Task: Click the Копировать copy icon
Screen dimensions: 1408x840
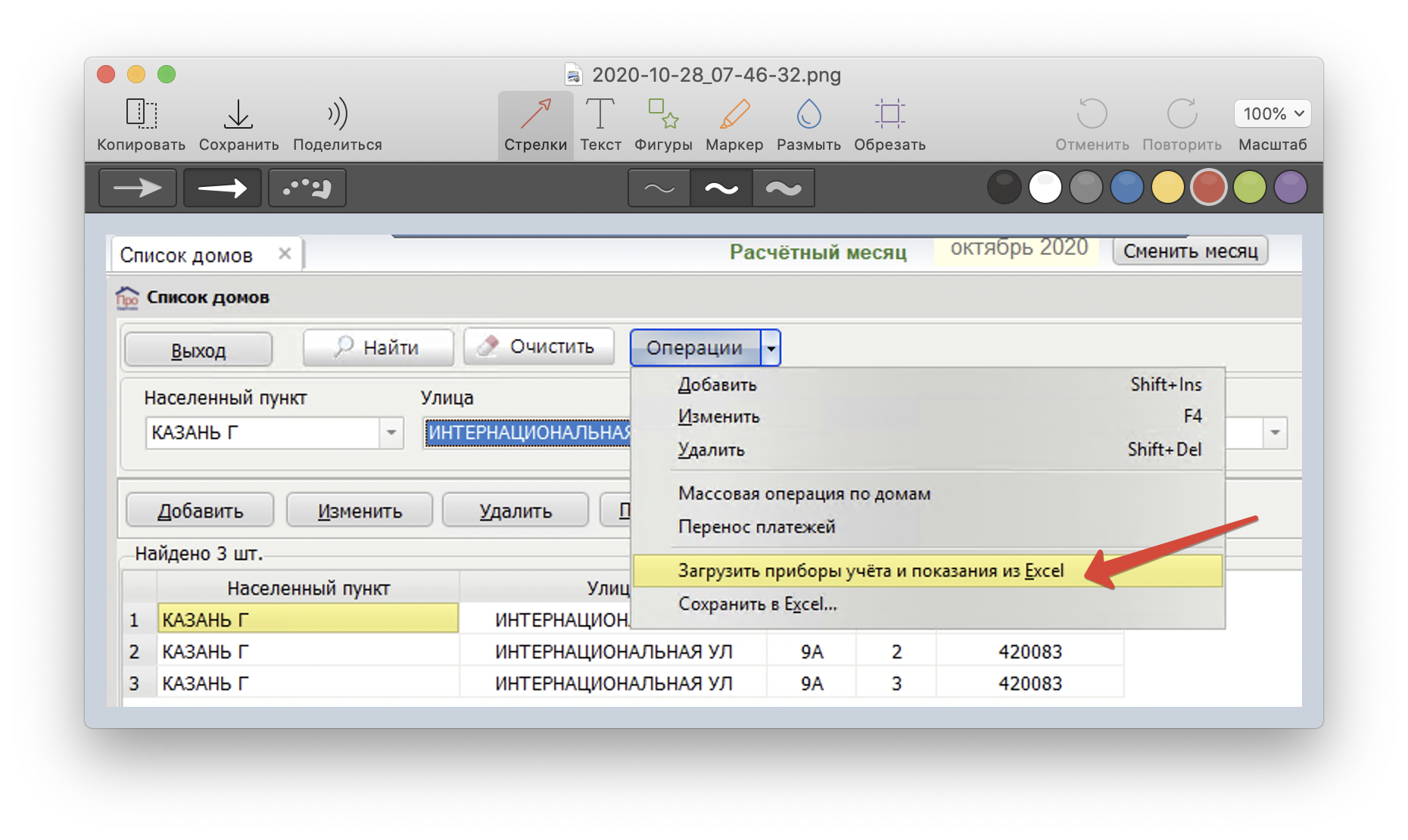Action: (142, 114)
